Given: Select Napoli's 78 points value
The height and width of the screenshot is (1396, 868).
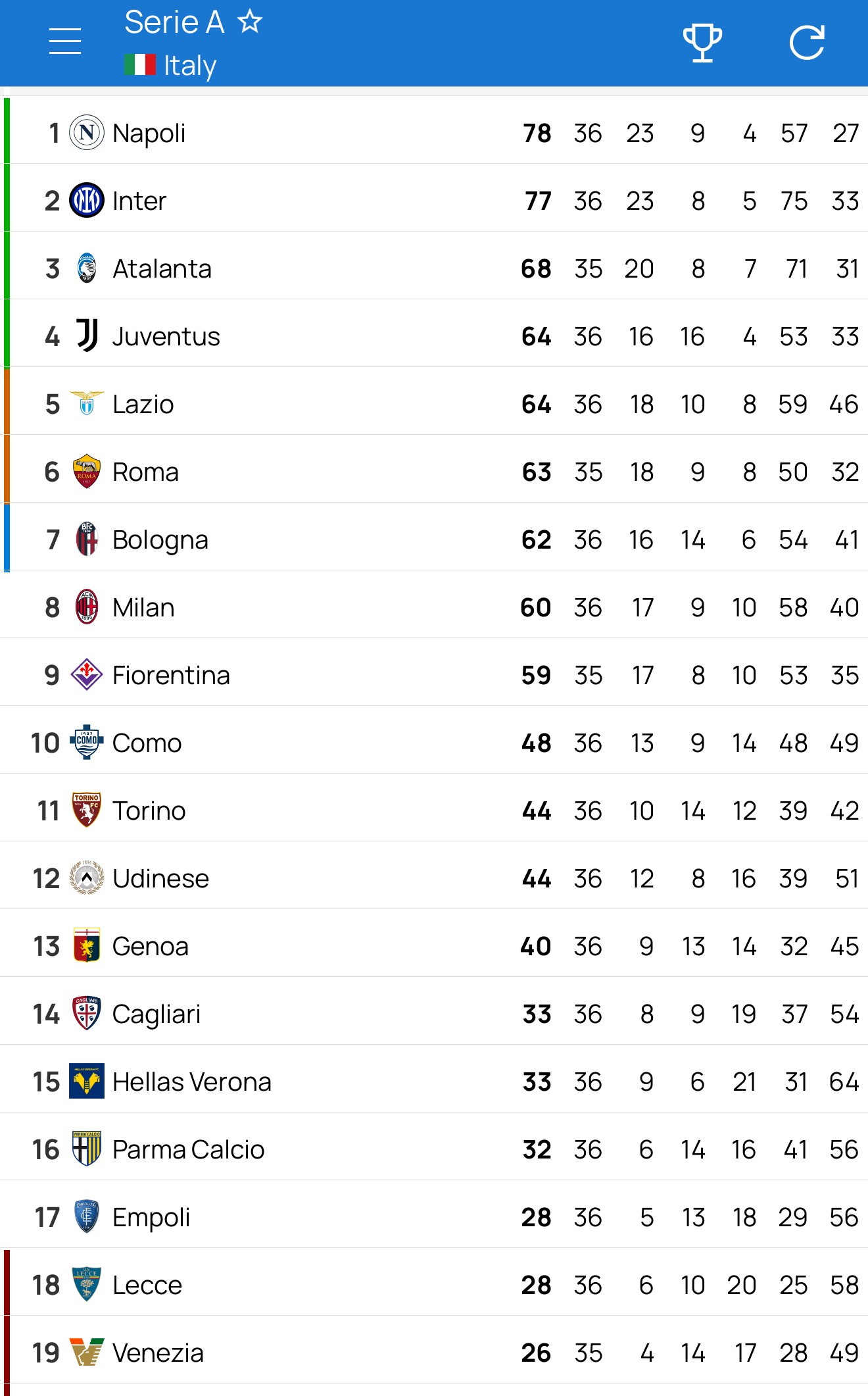Looking at the screenshot, I should (537, 133).
